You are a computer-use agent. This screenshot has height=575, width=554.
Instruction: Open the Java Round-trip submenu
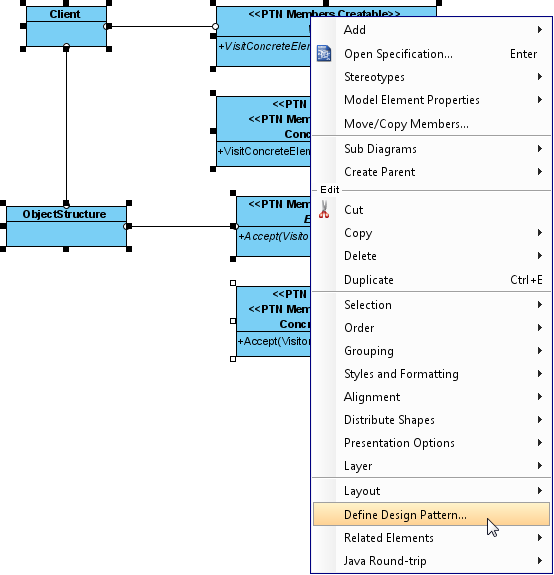tap(431, 561)
